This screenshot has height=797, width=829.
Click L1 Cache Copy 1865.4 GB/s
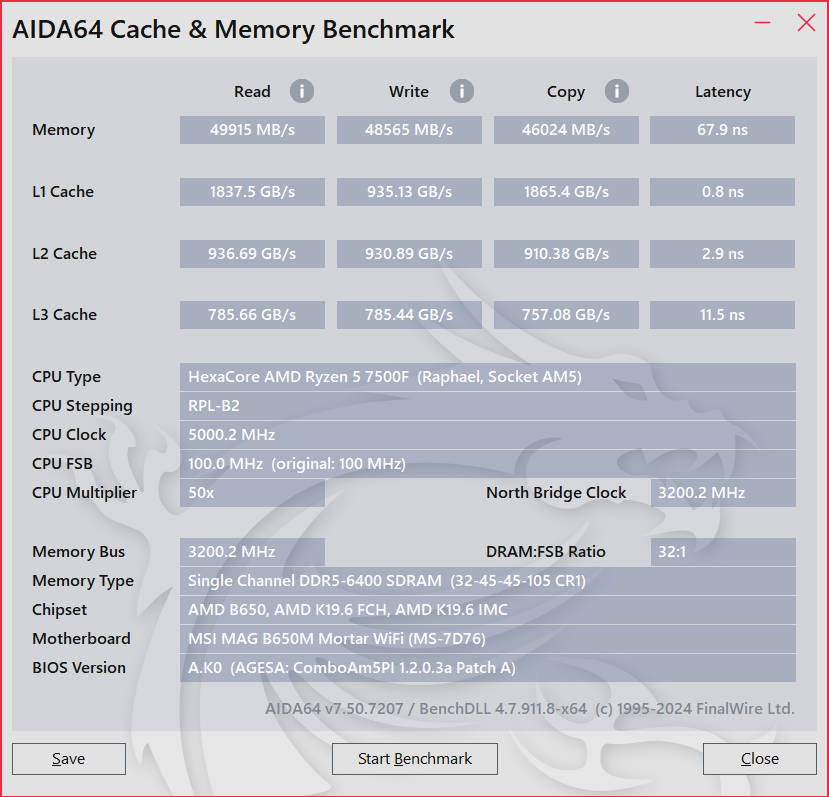click(x=566, y=192)
